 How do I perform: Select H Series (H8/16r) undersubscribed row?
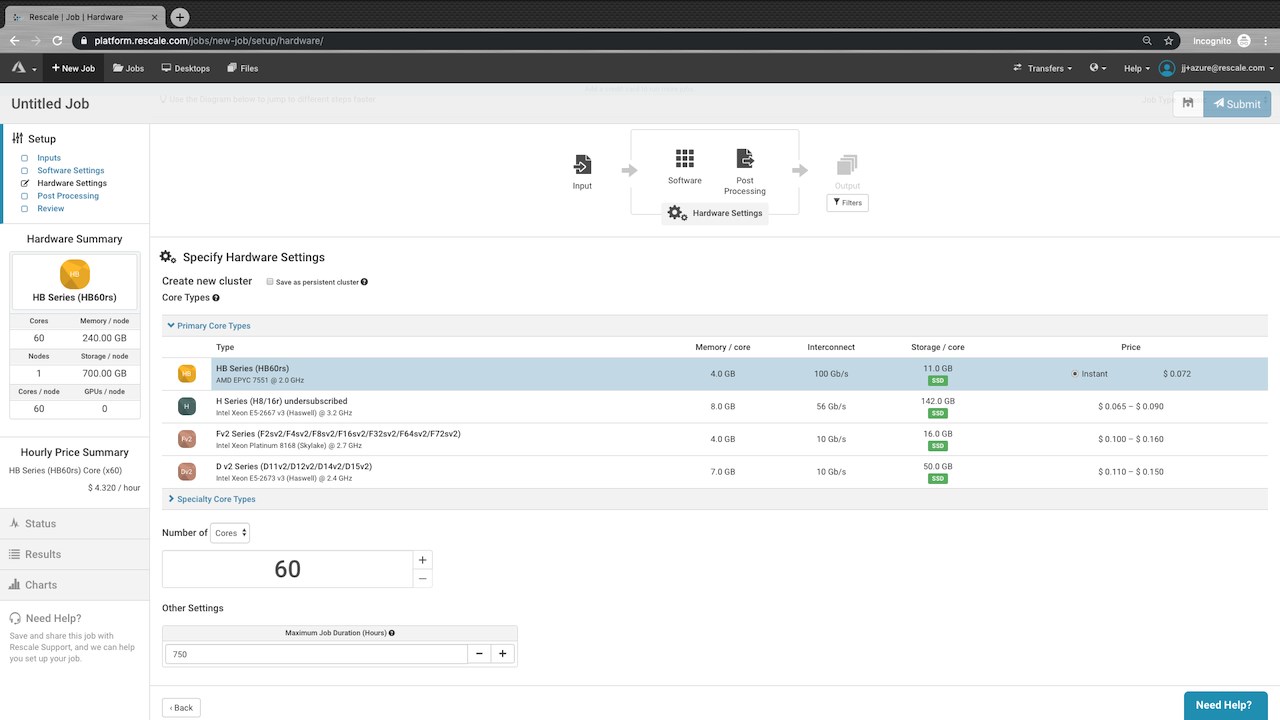(x=714, y=407)
